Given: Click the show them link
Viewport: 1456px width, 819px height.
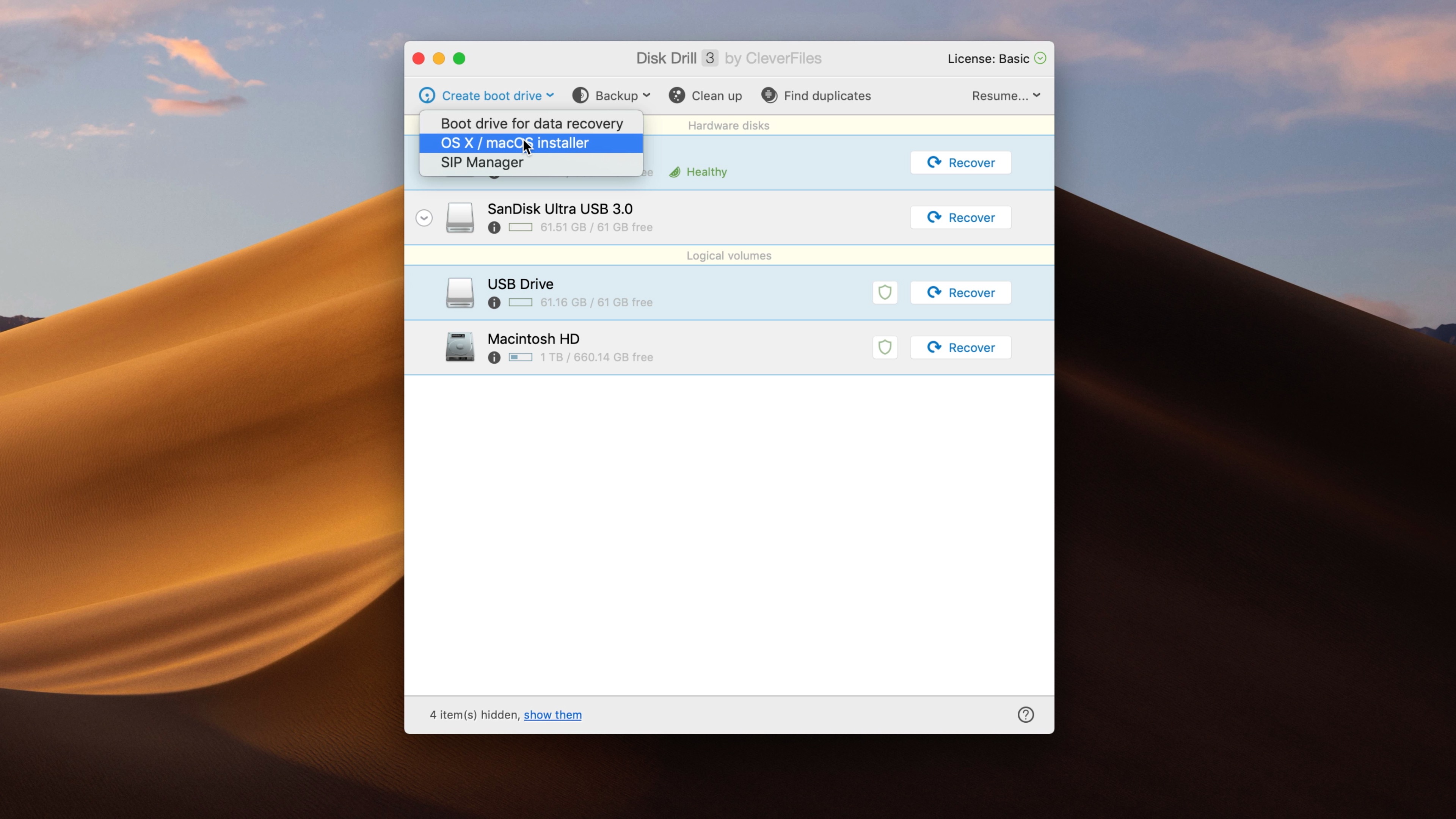Looking at the screenshot, I should coord(552,714).
